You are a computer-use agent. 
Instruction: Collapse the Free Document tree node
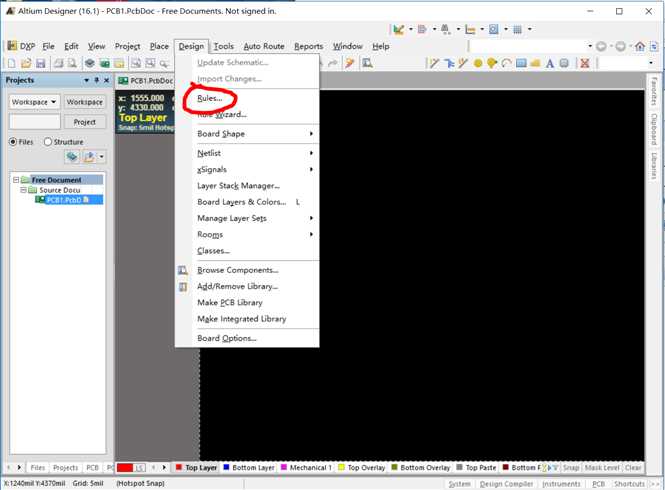(x=16, y=180)
